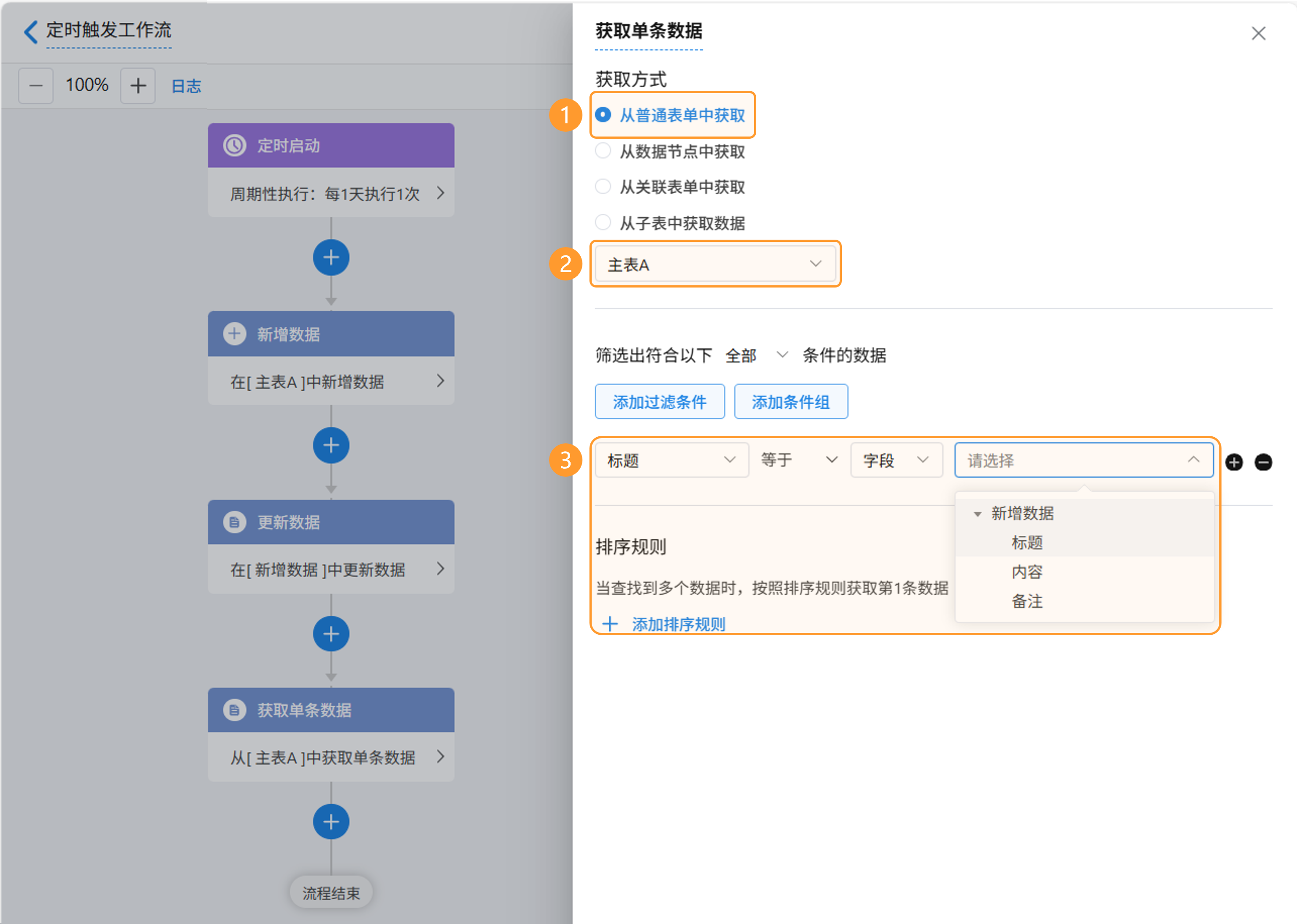Select 从子表中获取数据 radio option
Viewport: 1297px width, 924px height.
point(603,223)
